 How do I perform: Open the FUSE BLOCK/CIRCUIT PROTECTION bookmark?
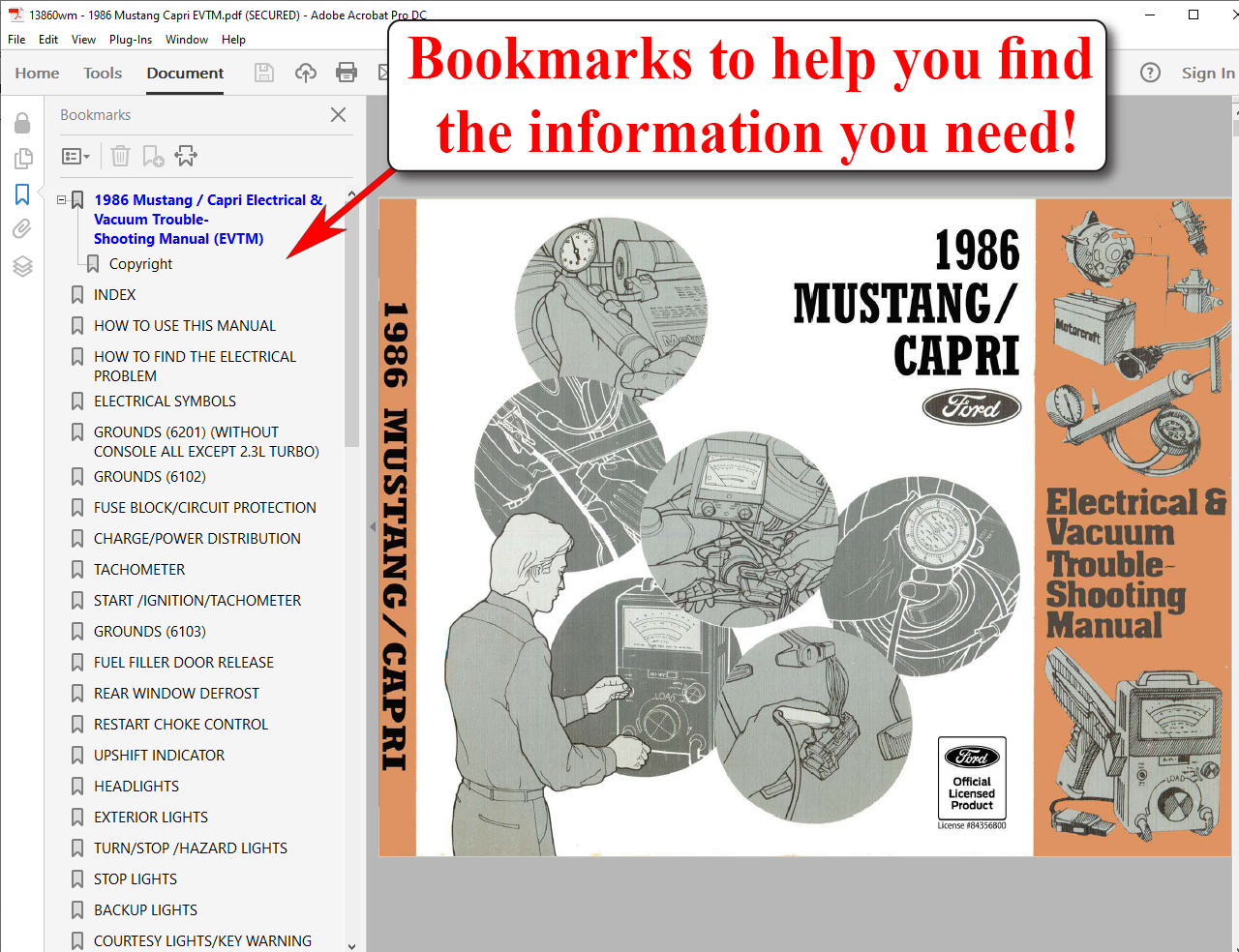pyautogui.click(x=205, y=508)
